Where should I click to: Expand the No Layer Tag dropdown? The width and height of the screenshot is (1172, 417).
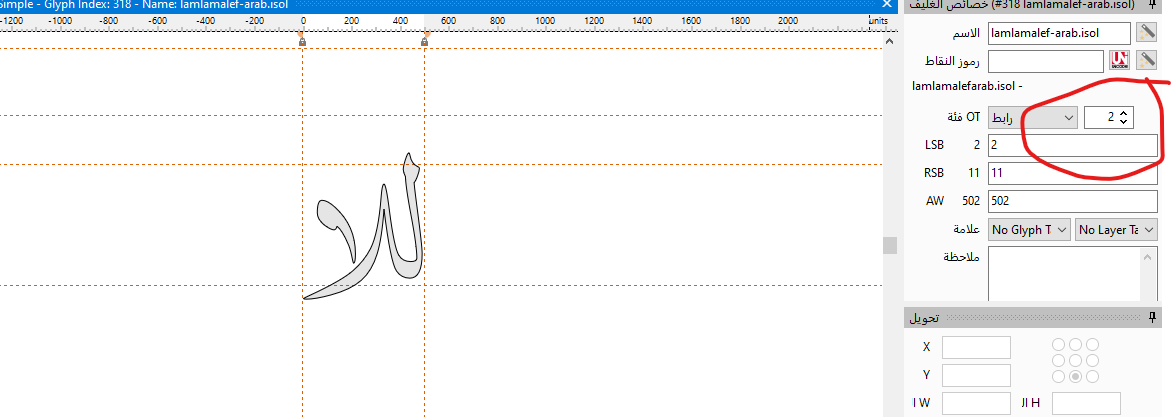pyautogui.click(x=1115, y=230)
